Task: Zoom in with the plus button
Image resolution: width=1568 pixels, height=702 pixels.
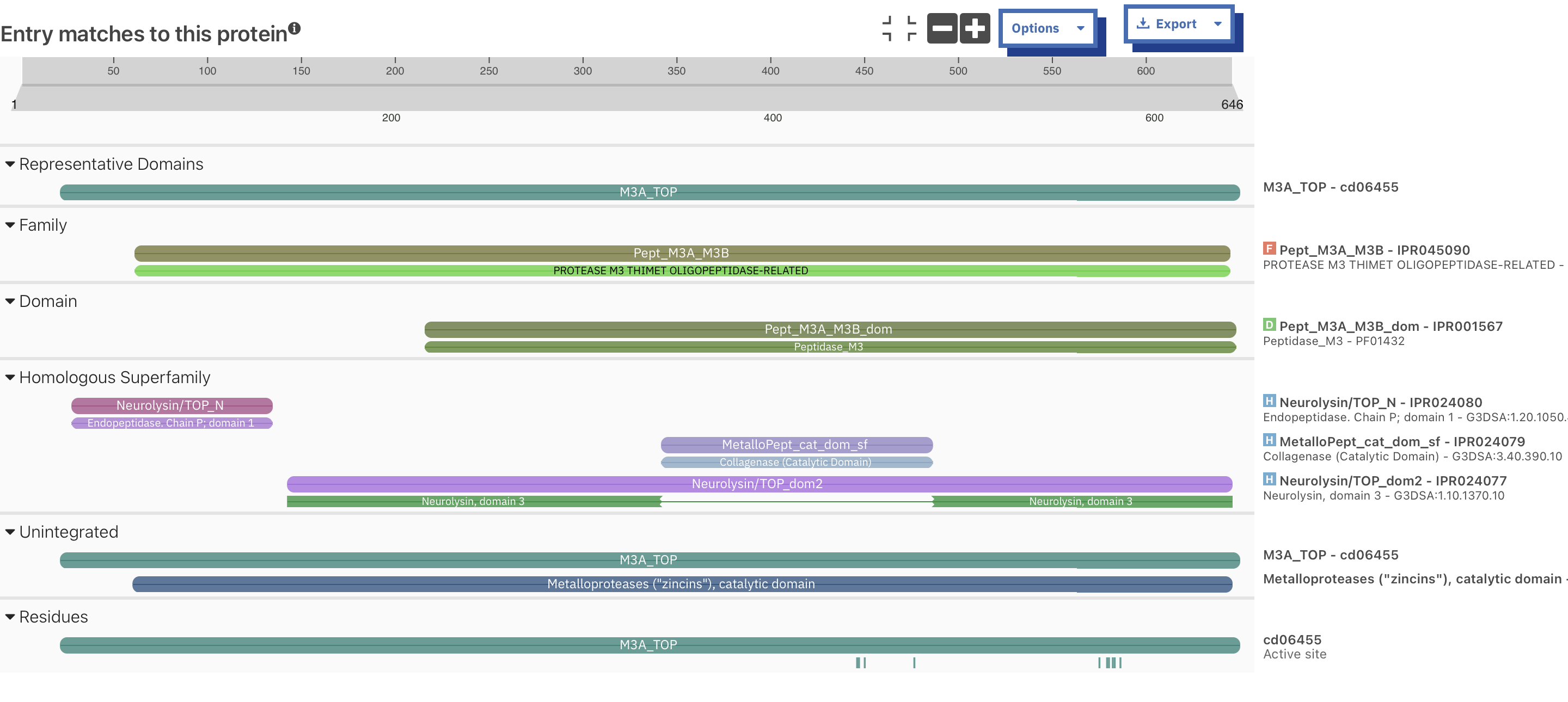Action: coord(975,29)
